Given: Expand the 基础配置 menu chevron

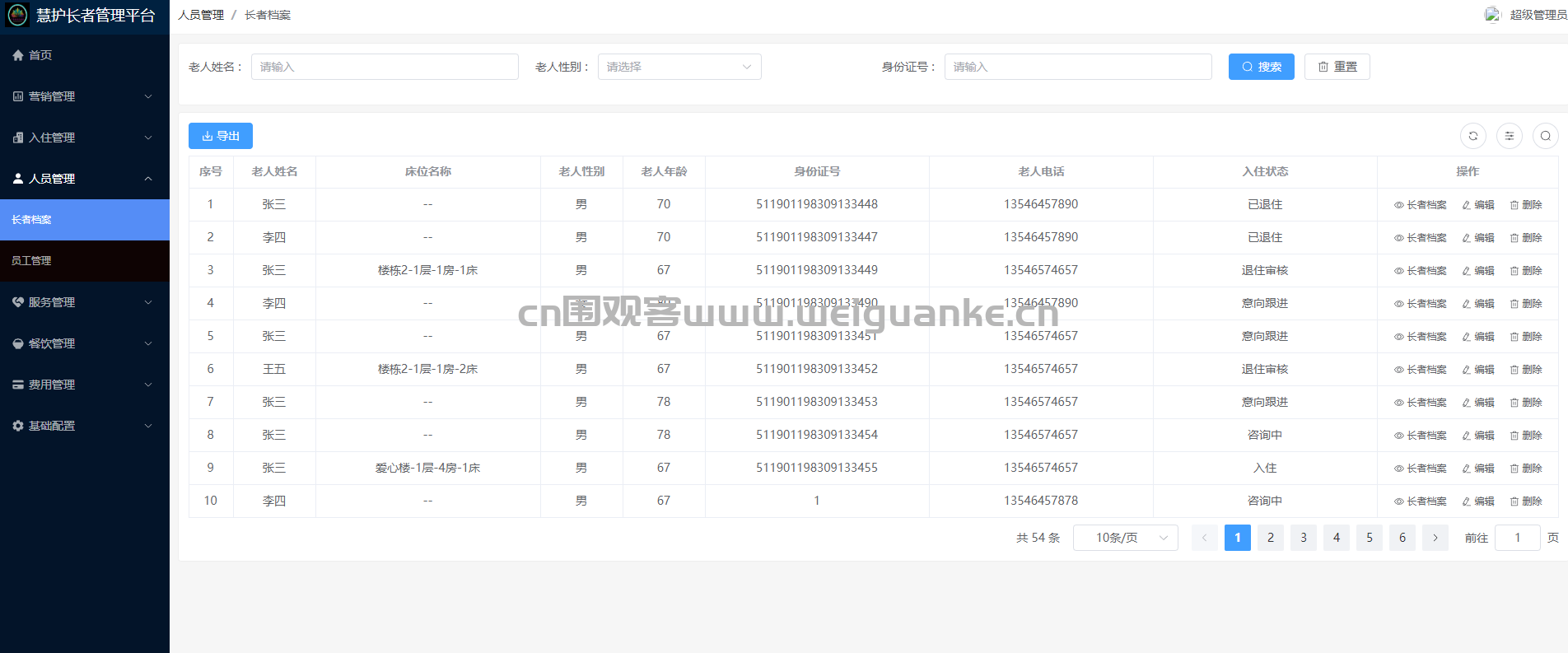Looking at the screenshot, I should (148, 426).
